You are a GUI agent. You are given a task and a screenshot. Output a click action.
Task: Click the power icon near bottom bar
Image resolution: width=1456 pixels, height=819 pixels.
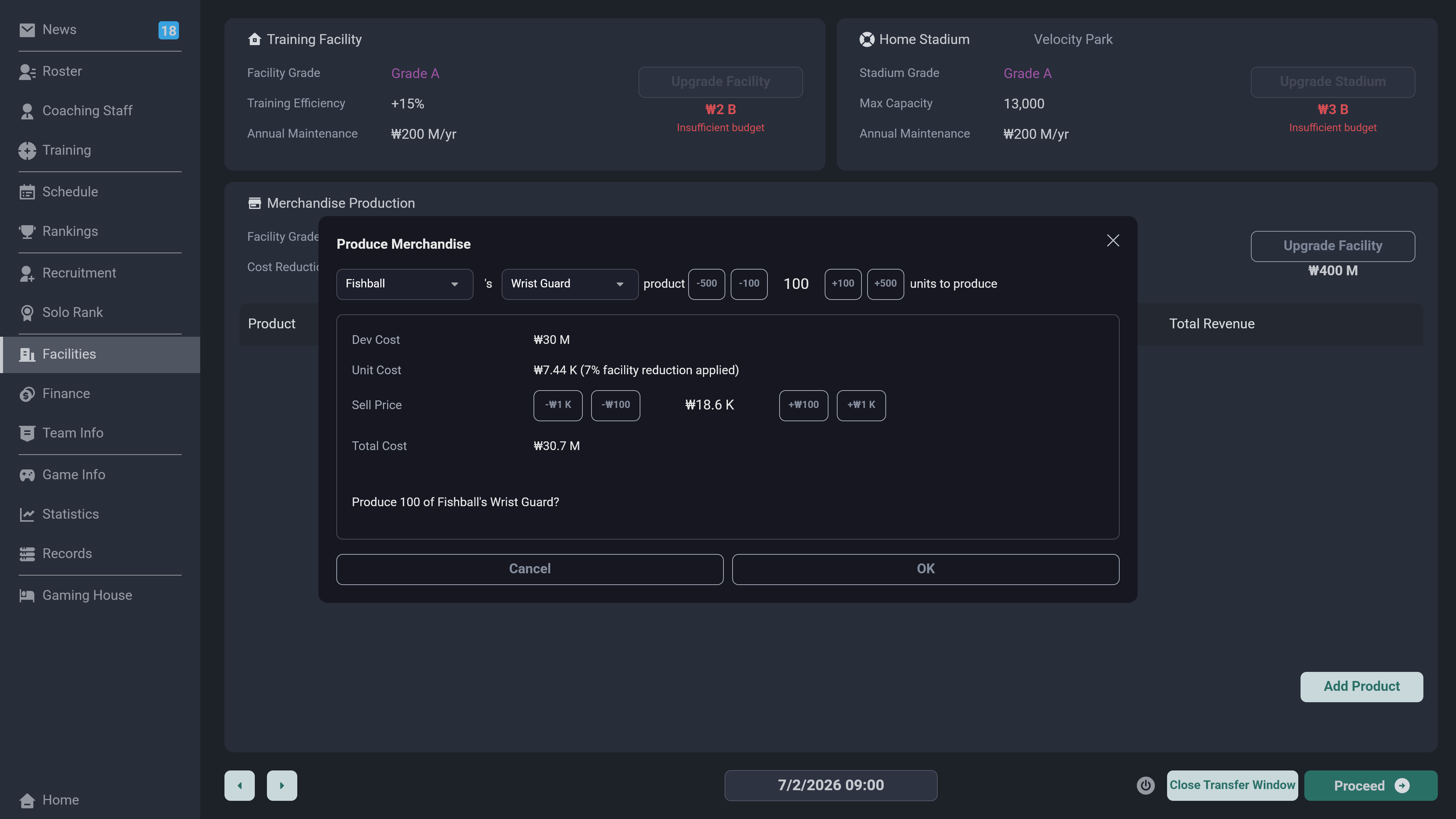coord(1145,785)
